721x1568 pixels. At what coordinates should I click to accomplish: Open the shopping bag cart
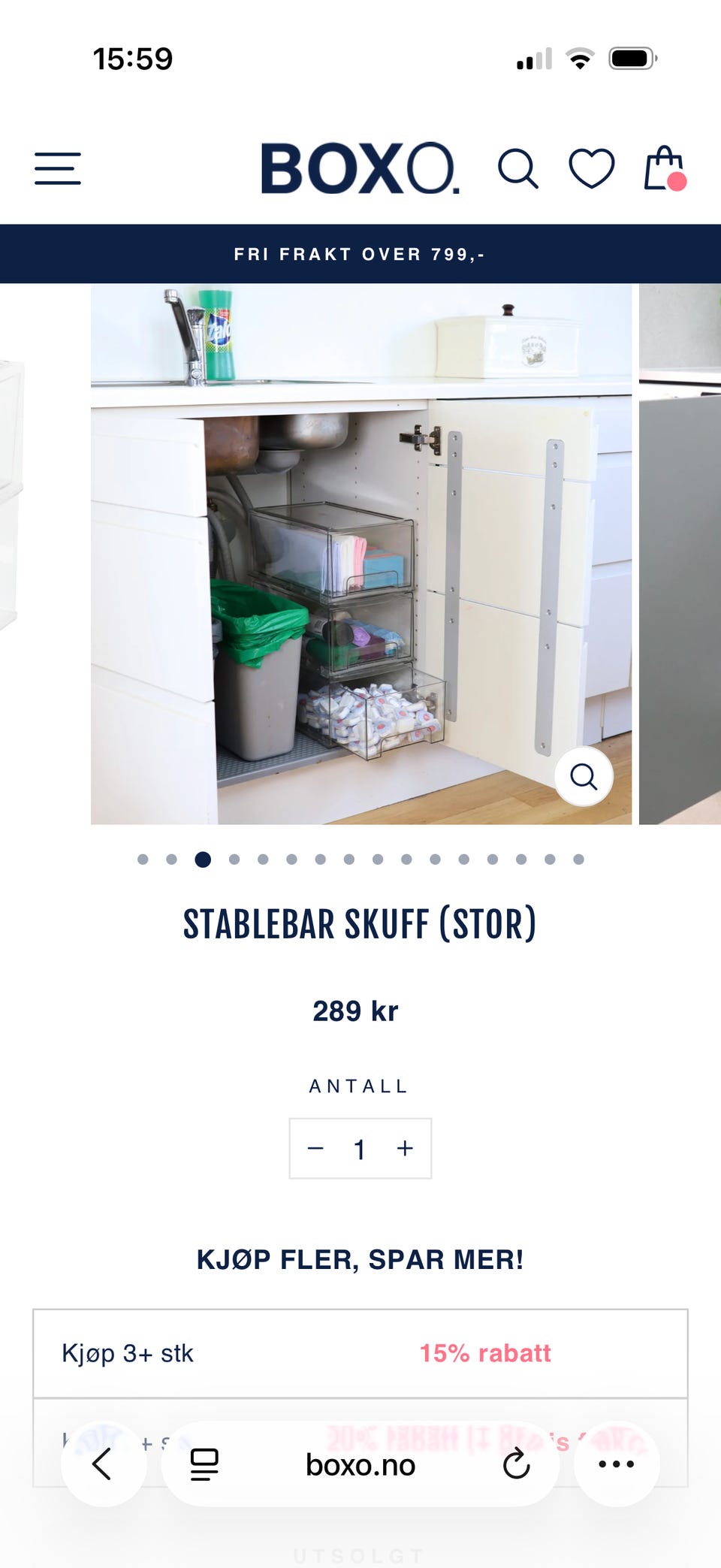point(665,168)
